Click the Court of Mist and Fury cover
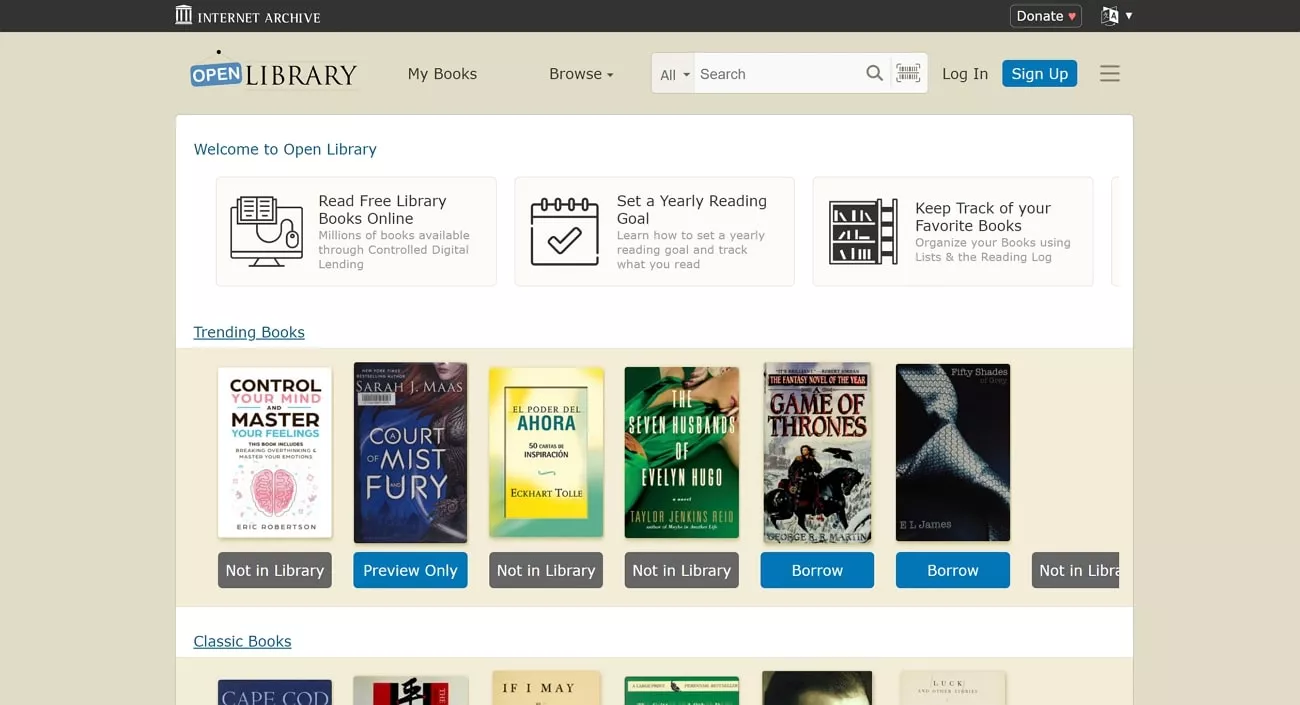Viewport: 1300px width, 705px height. pyautogui.click(x=410, y=452)
